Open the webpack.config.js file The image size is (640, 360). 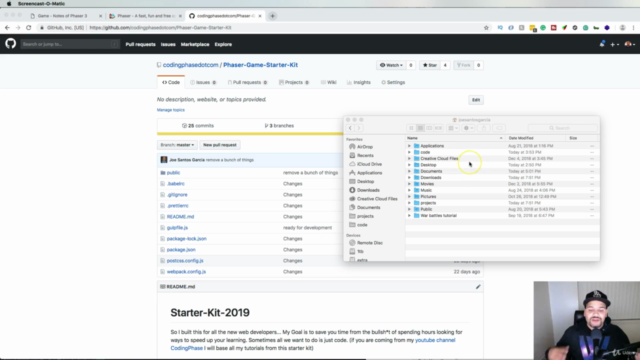coord(186,272)
